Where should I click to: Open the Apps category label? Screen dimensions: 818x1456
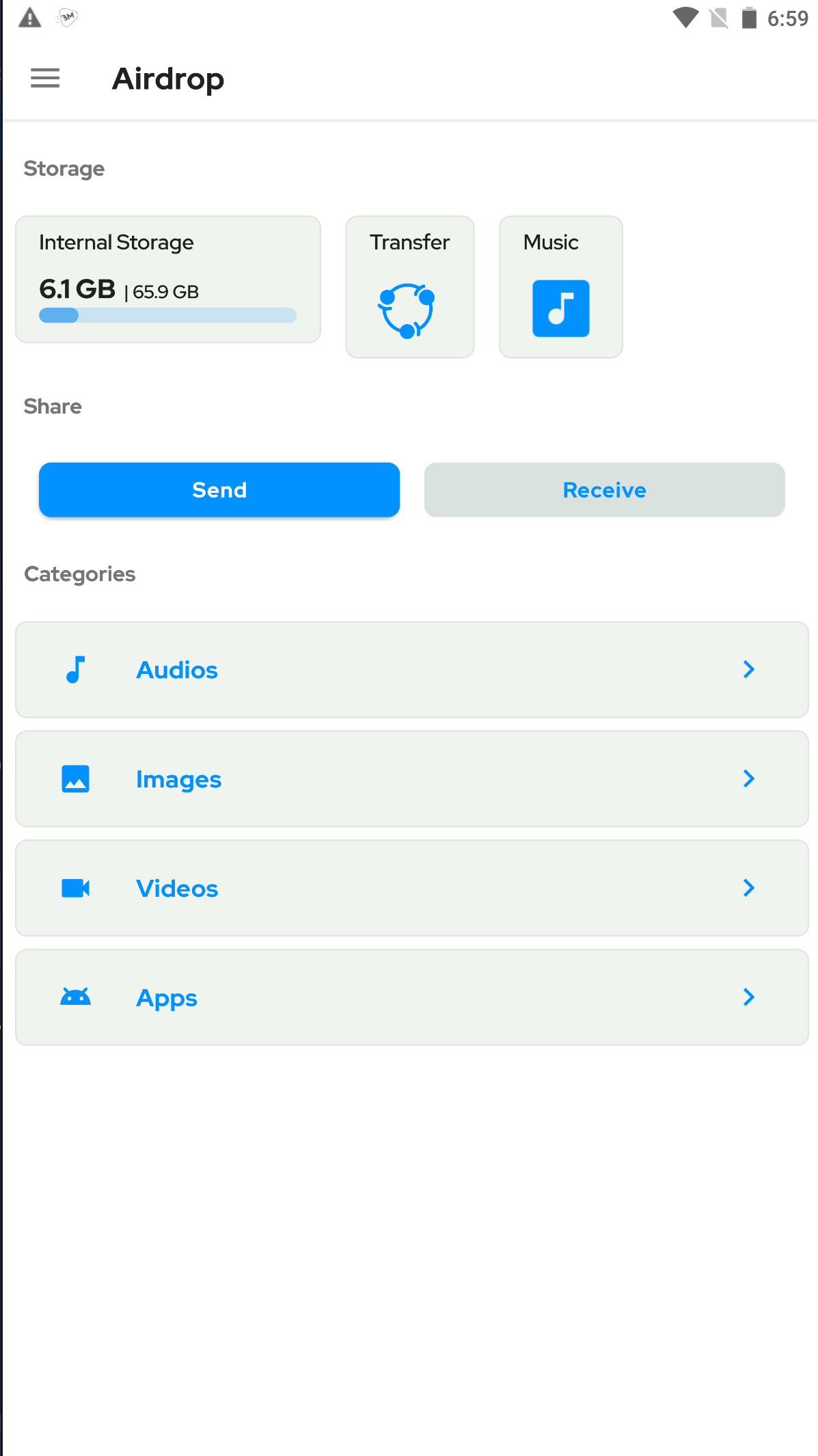point(167,998)
